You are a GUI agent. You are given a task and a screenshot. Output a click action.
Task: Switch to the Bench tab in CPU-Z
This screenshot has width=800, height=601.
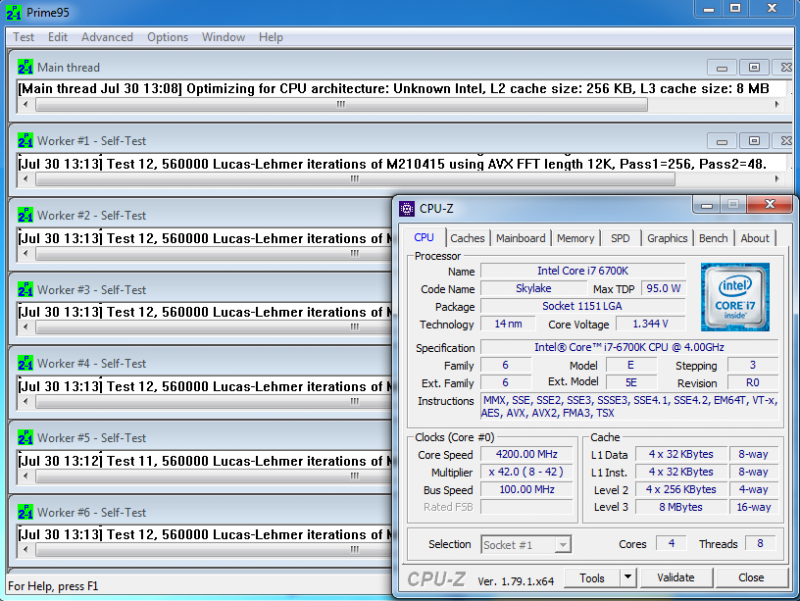point(713,238)
